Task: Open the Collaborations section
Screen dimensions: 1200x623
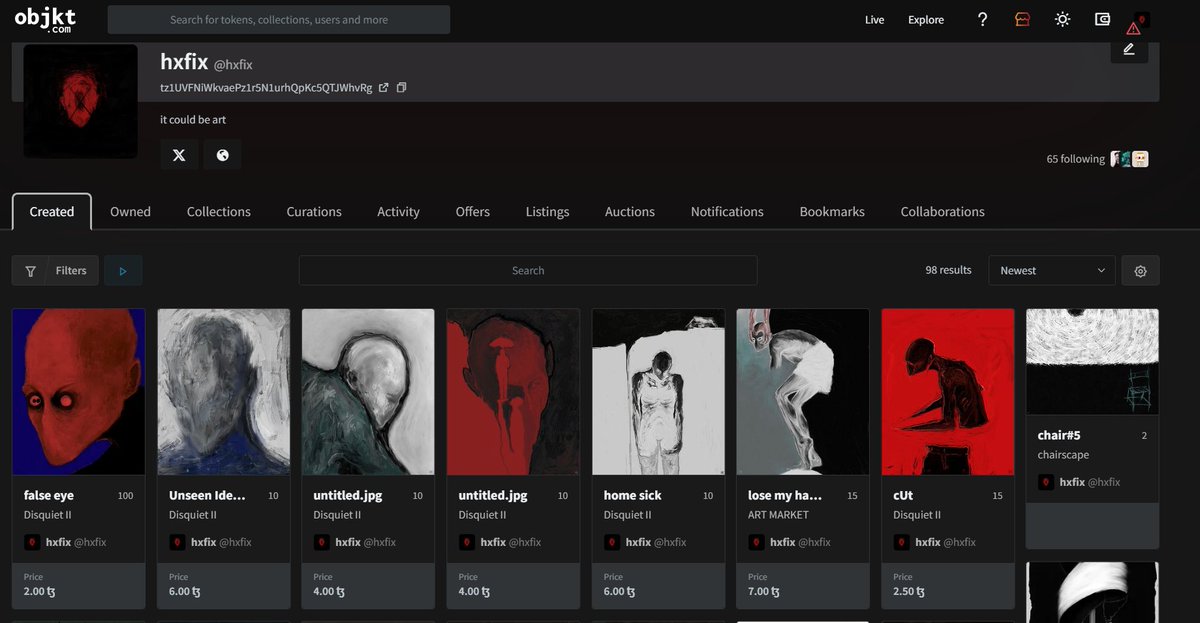Action: 941,211
